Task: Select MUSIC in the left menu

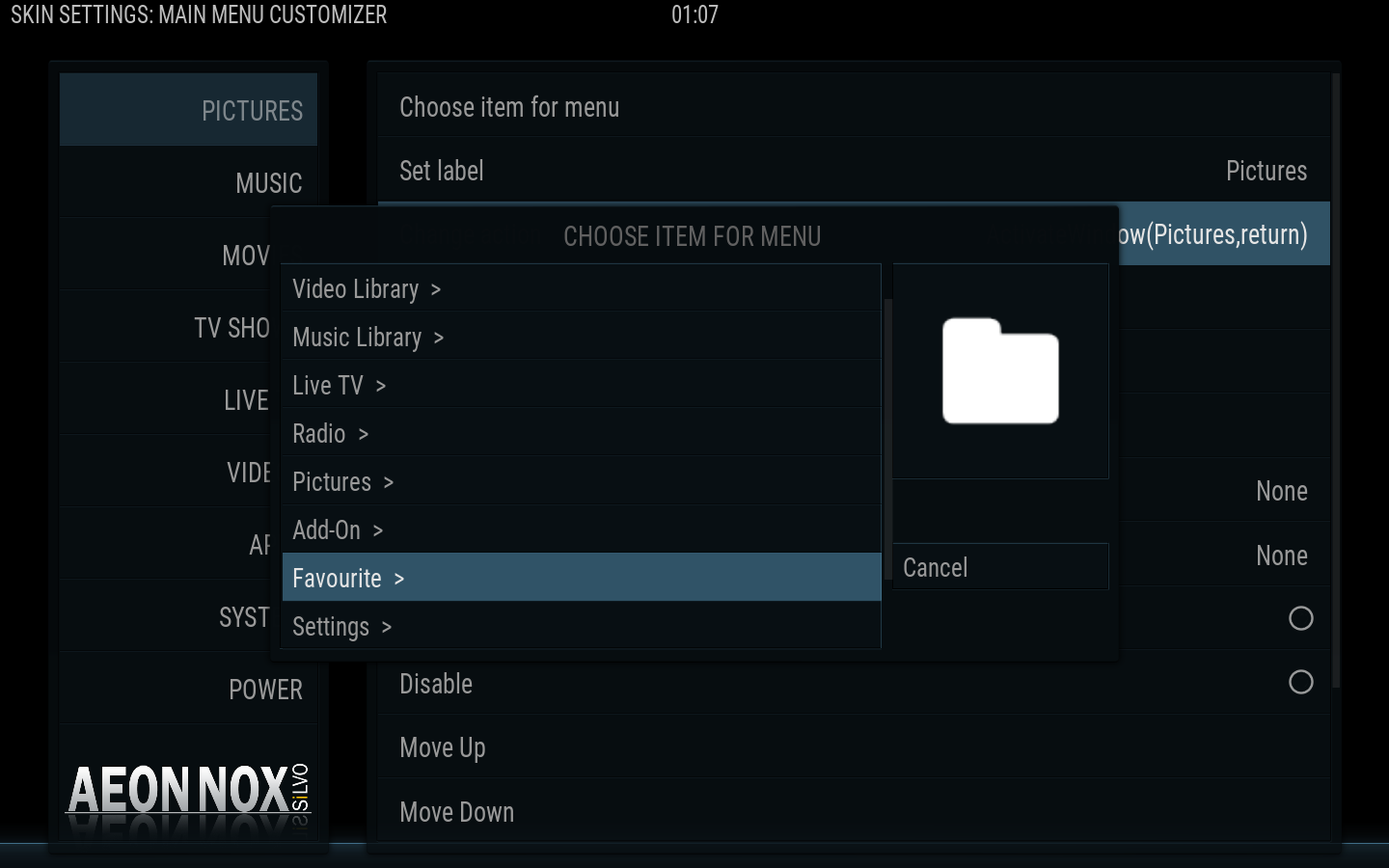Action: pos(188,182)
